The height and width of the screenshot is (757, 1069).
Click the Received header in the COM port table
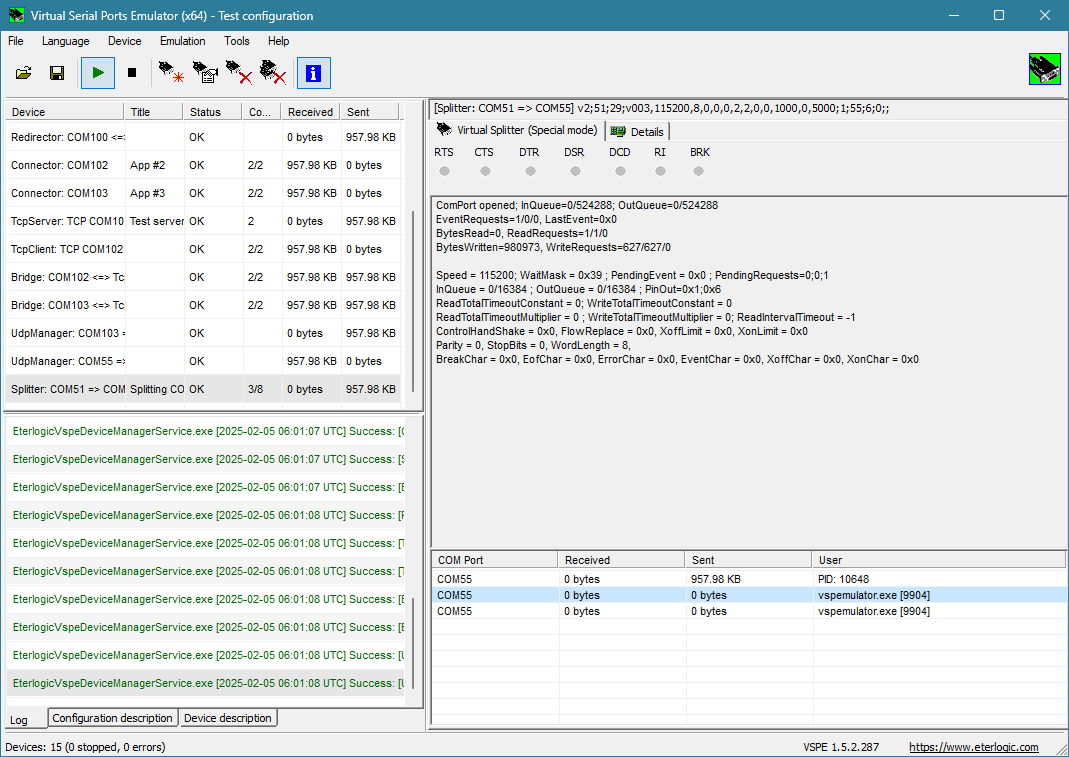coord(621,560)
